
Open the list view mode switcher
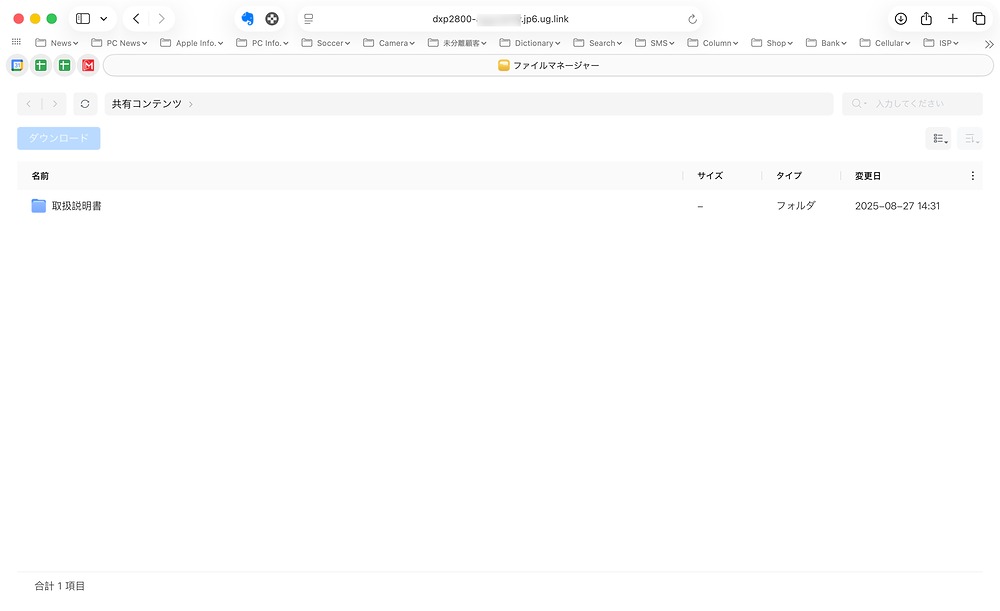tap(938, 139)
